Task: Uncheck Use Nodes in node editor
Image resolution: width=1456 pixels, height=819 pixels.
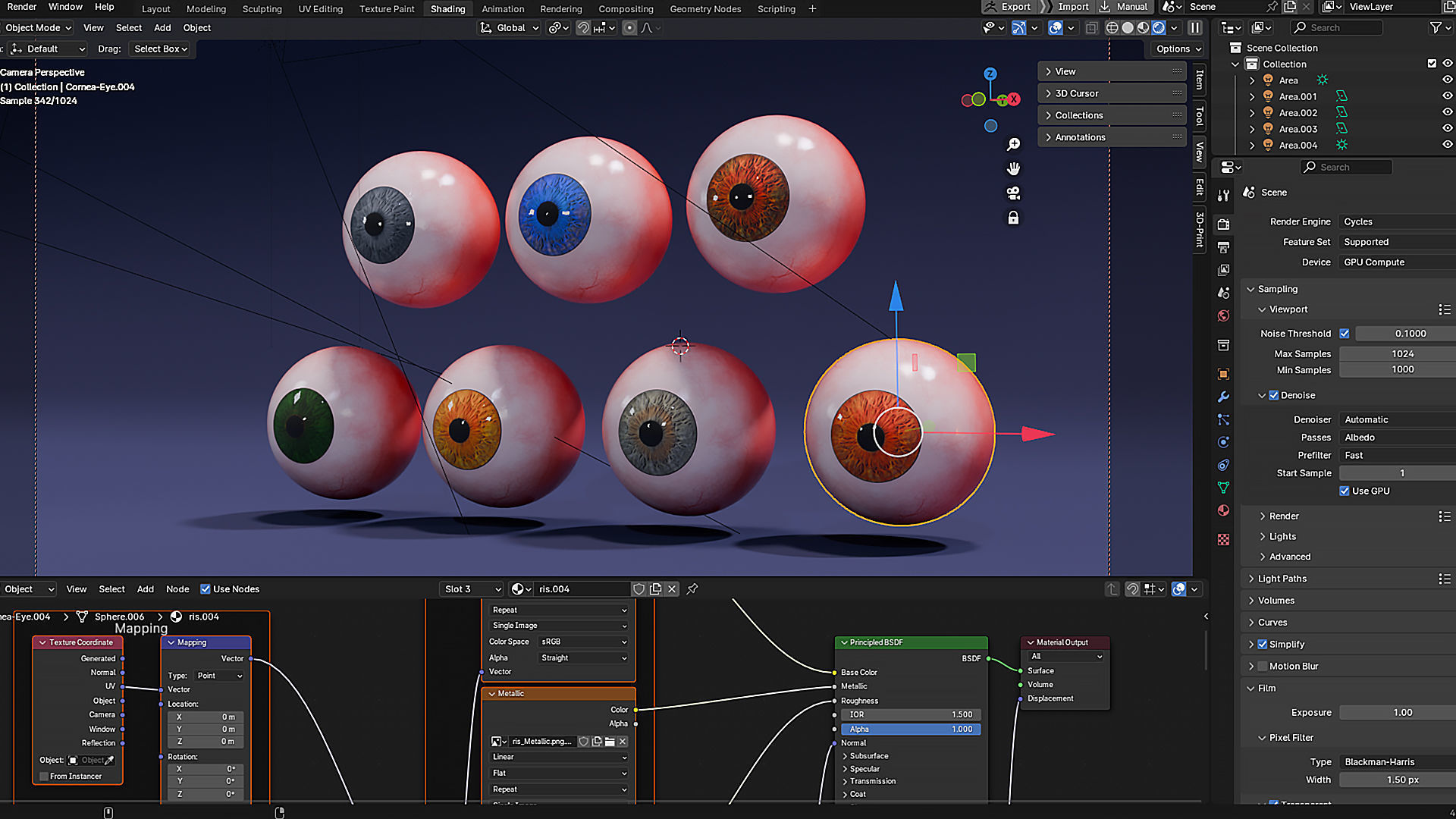Action: click(x=205, y=589)
